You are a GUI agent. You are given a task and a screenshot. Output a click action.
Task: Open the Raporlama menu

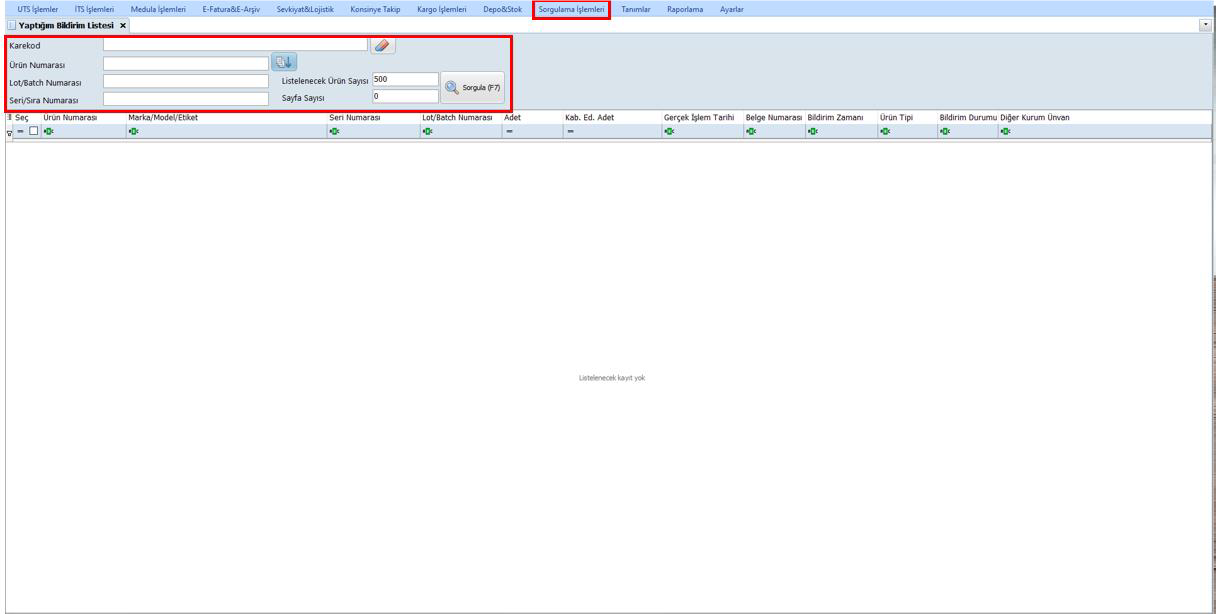coord(685,10)
